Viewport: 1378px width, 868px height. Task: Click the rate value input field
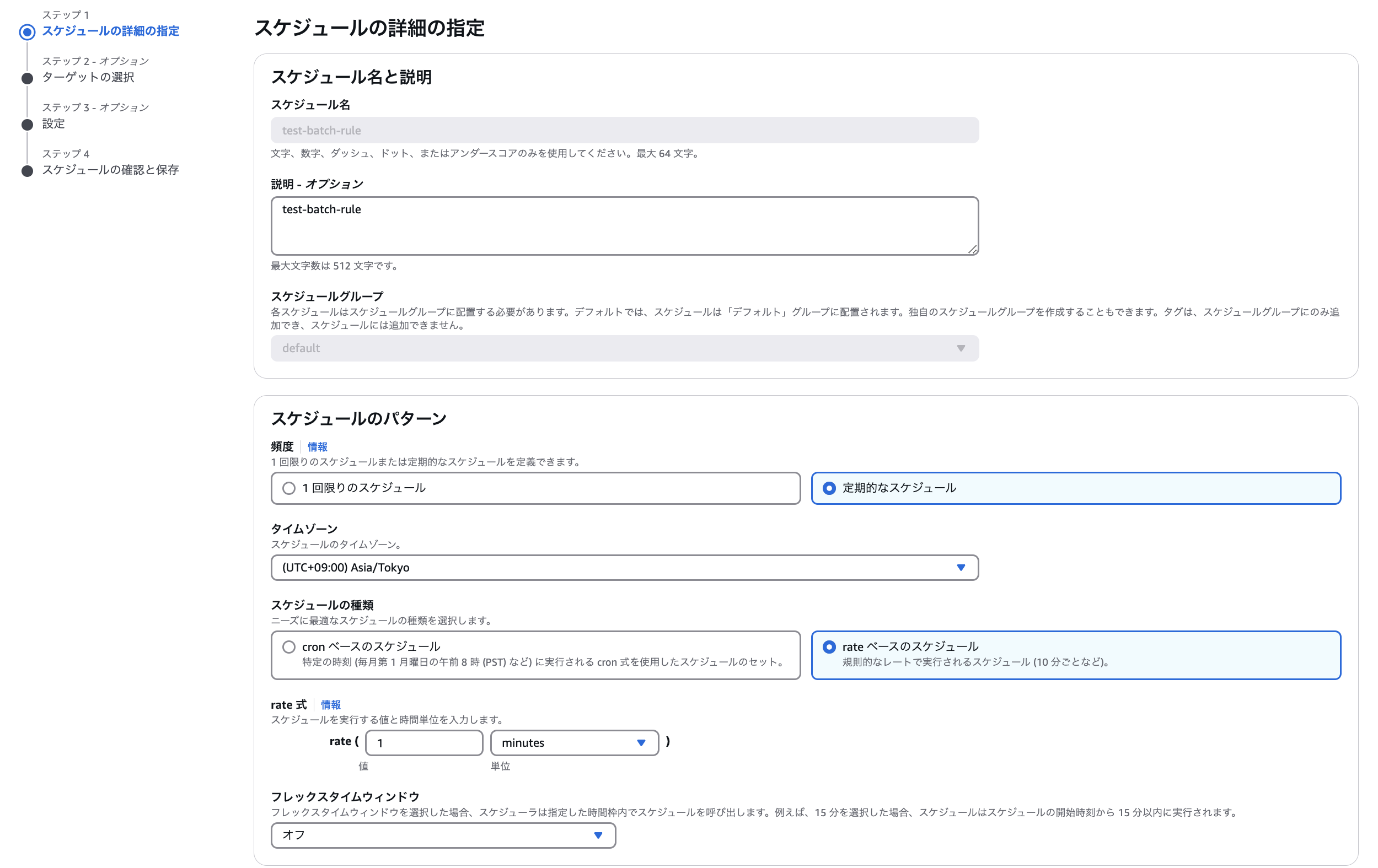(424, 743)
